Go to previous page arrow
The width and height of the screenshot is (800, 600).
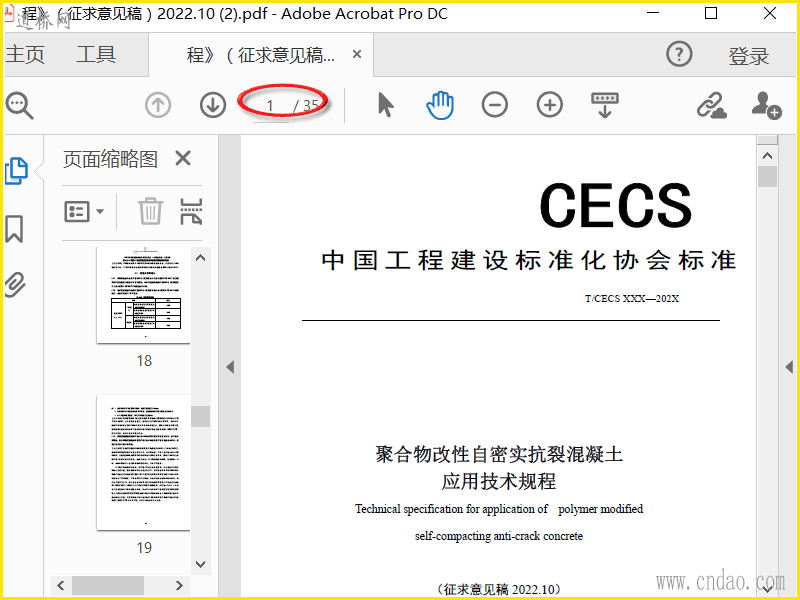(158, 106)
